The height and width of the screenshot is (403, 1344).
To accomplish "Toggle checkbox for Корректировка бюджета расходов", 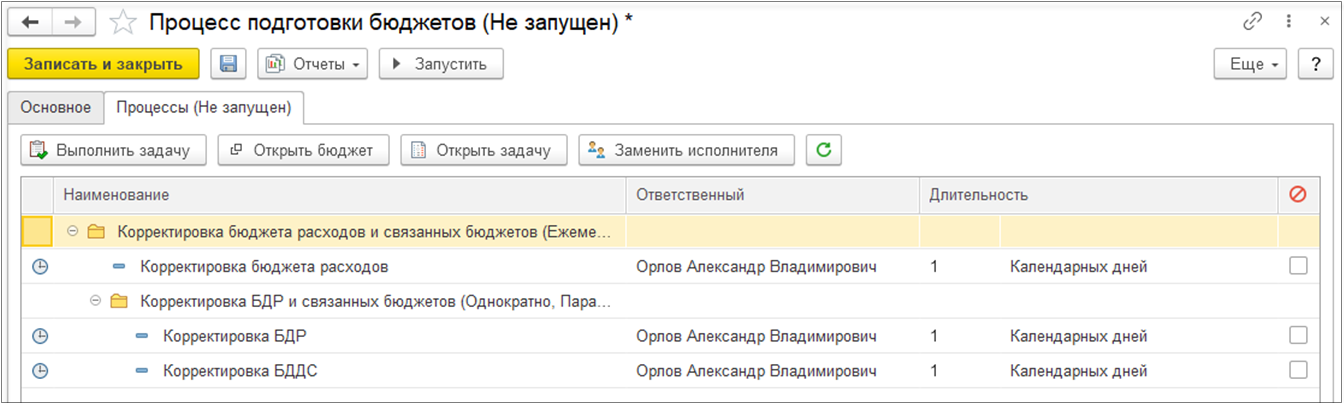I will coord(1298,266).
